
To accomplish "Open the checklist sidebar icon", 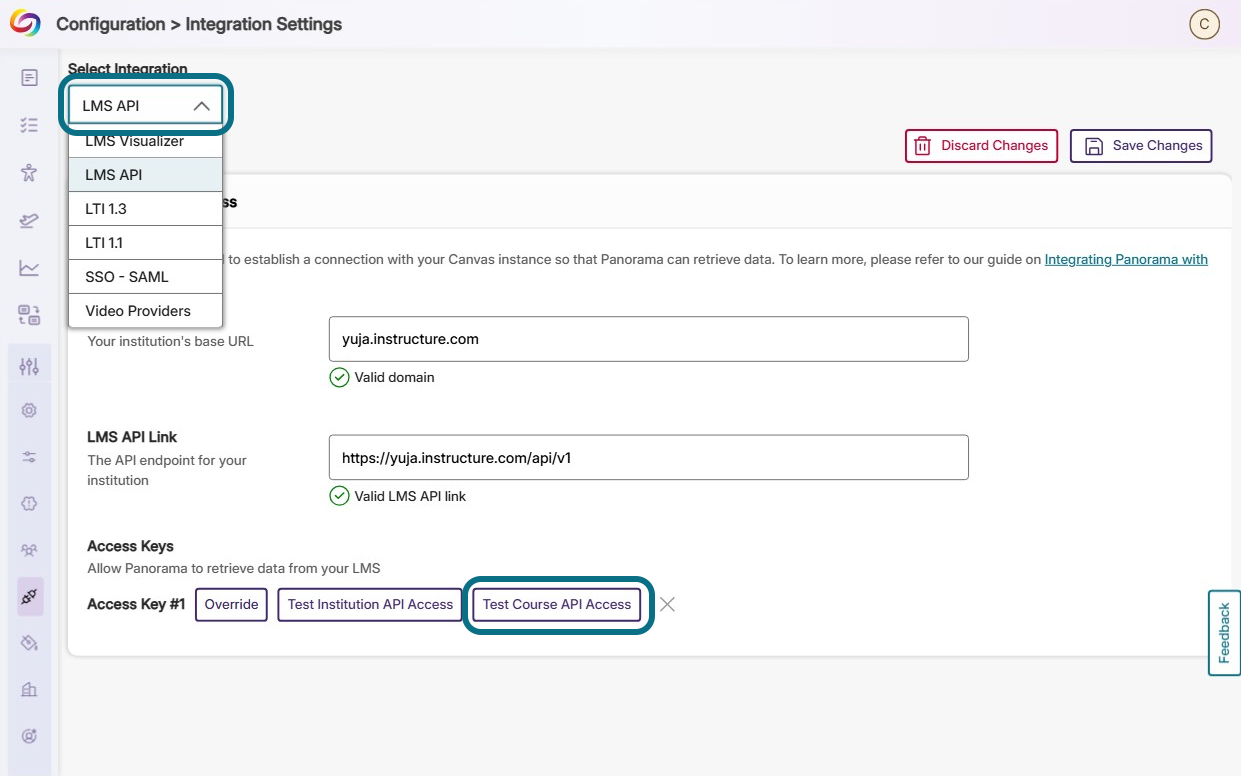I will click(29, 125).
